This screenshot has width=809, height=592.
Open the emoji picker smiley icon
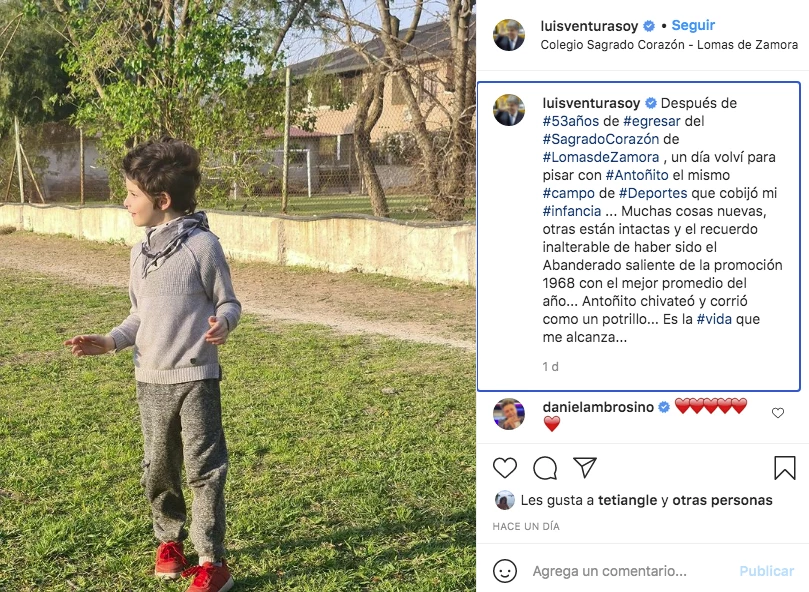point(505,571)
